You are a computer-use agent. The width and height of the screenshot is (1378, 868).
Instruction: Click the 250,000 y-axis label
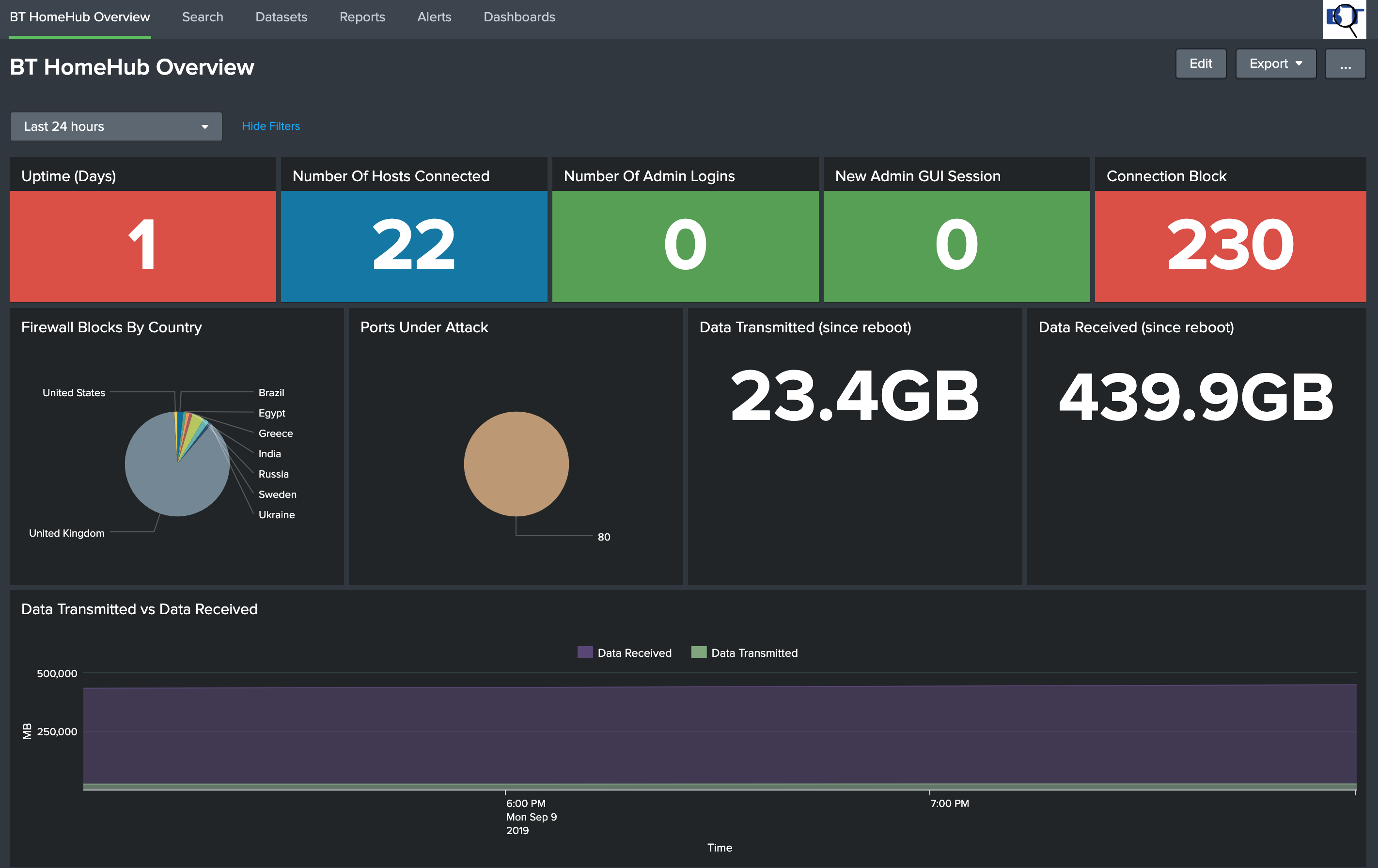(57, 731)
